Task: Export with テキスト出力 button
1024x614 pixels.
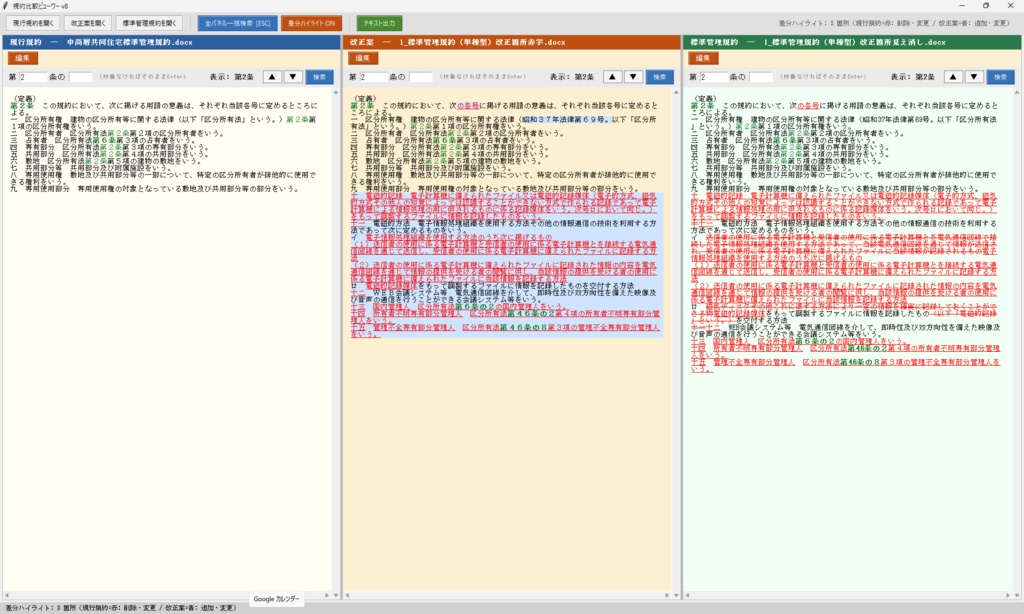Action: (x=379, y=23)
